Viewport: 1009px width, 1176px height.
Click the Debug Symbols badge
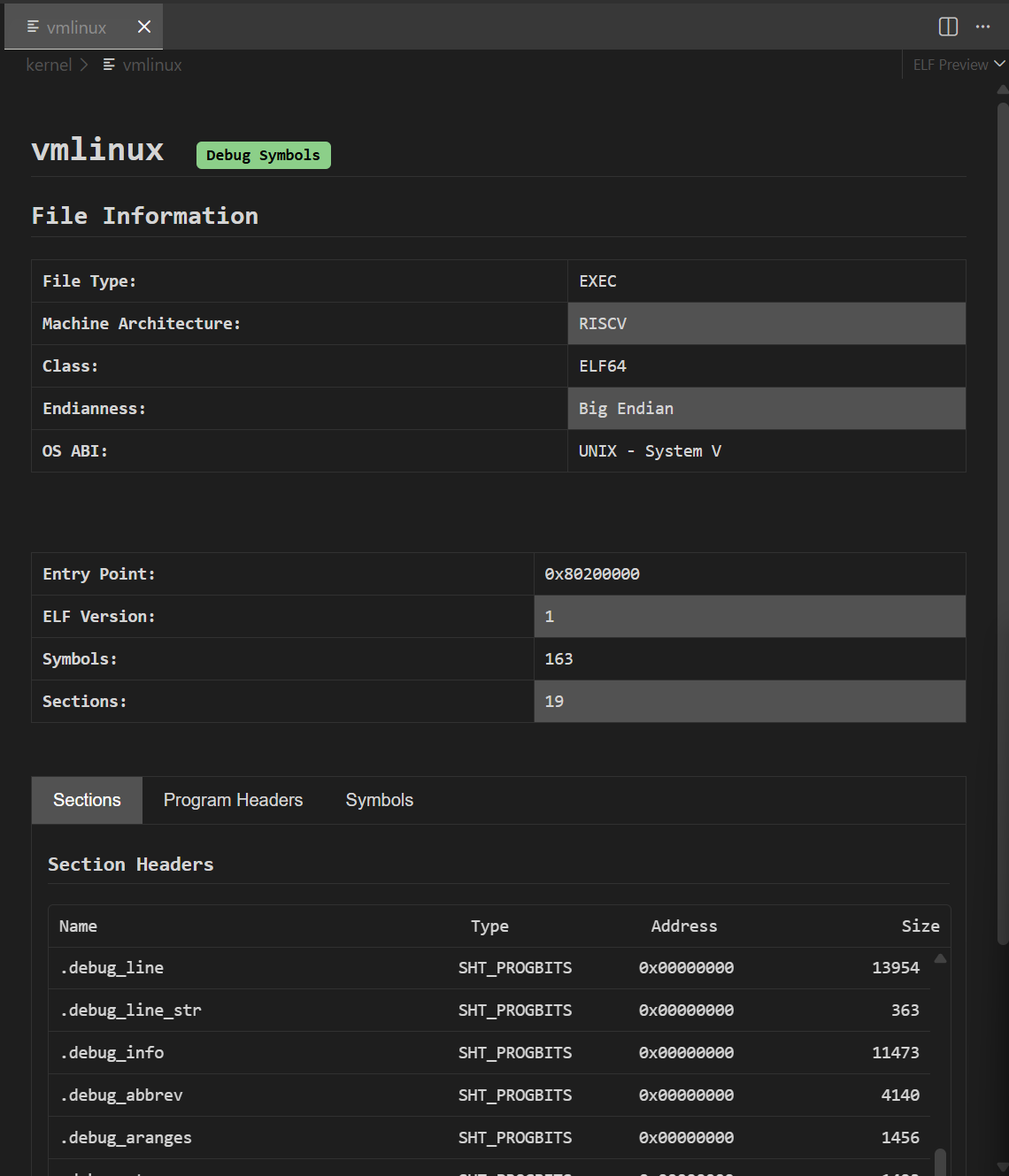264,155
